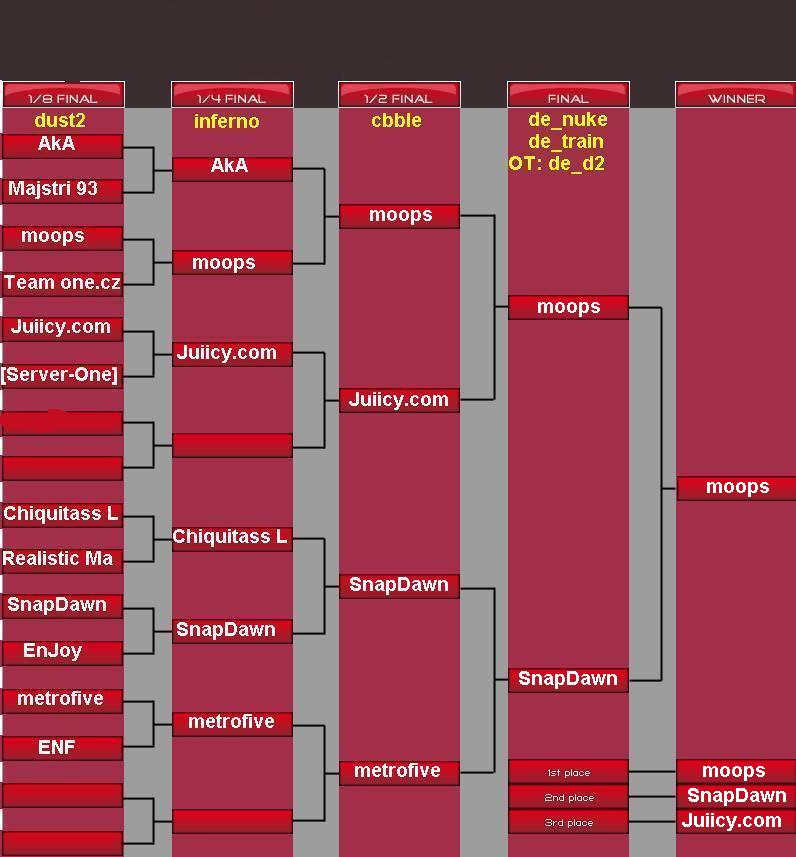Select SnapDawn in the 1/2 final column
This screenshot has height=857, width=796.
coord(400,586)
